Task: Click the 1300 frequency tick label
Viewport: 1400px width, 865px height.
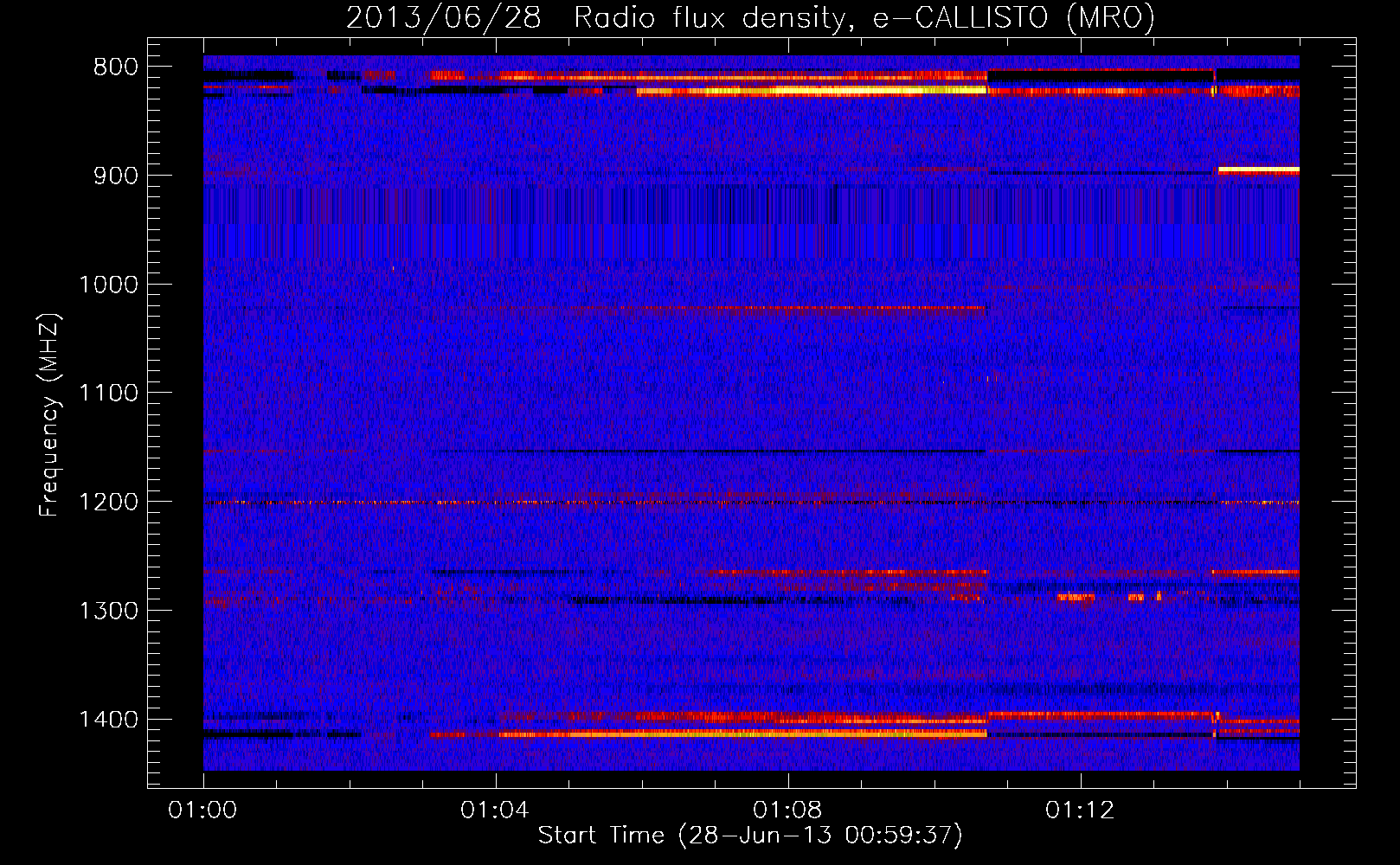Action: [108, 611]
